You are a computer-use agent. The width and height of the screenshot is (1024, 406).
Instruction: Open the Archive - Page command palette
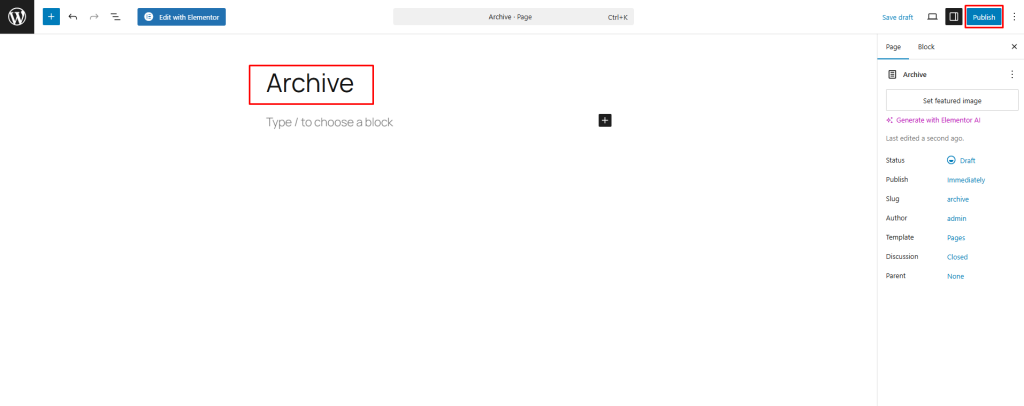tap(513, 17)
